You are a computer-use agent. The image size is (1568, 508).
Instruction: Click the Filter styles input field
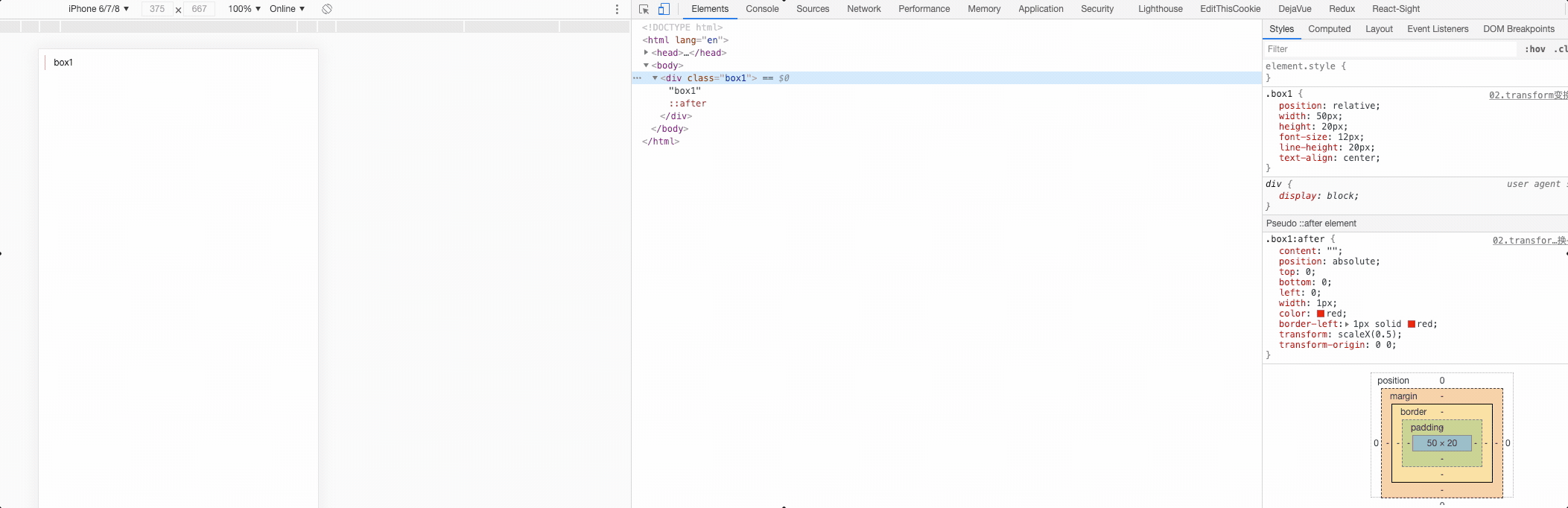coord(1389,49)
